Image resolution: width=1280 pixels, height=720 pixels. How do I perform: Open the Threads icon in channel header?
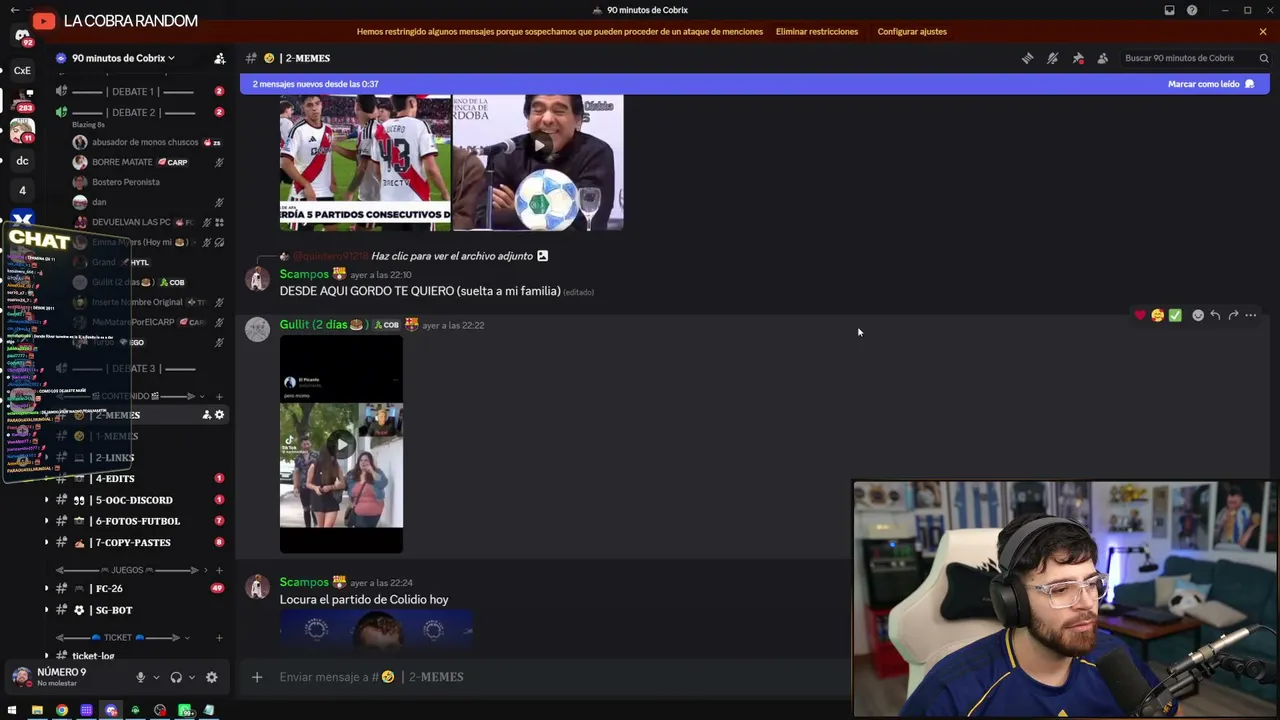pos(1027,58)
